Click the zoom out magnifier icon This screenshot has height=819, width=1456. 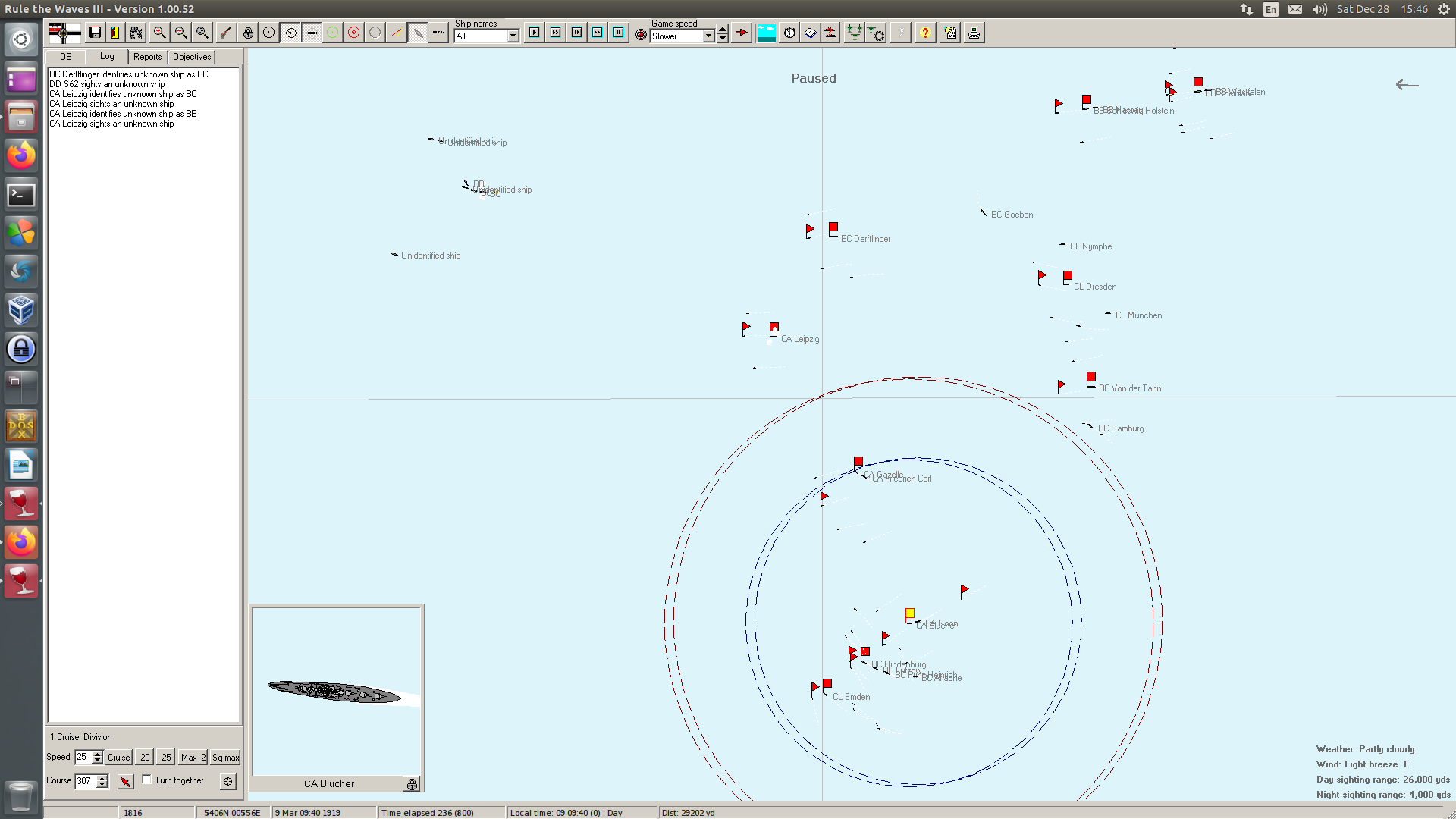pos(180,33)
